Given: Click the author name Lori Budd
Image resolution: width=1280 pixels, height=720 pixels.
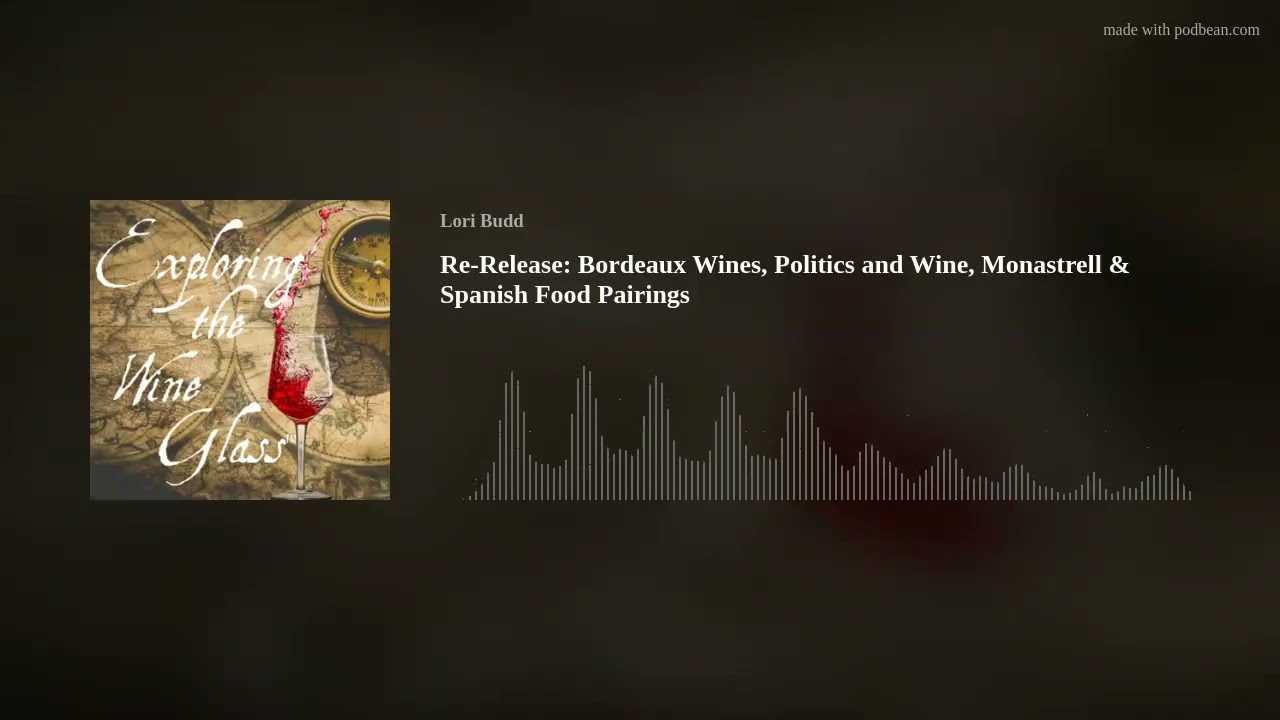Looking at the screenshot, I should tap(482, 221).
